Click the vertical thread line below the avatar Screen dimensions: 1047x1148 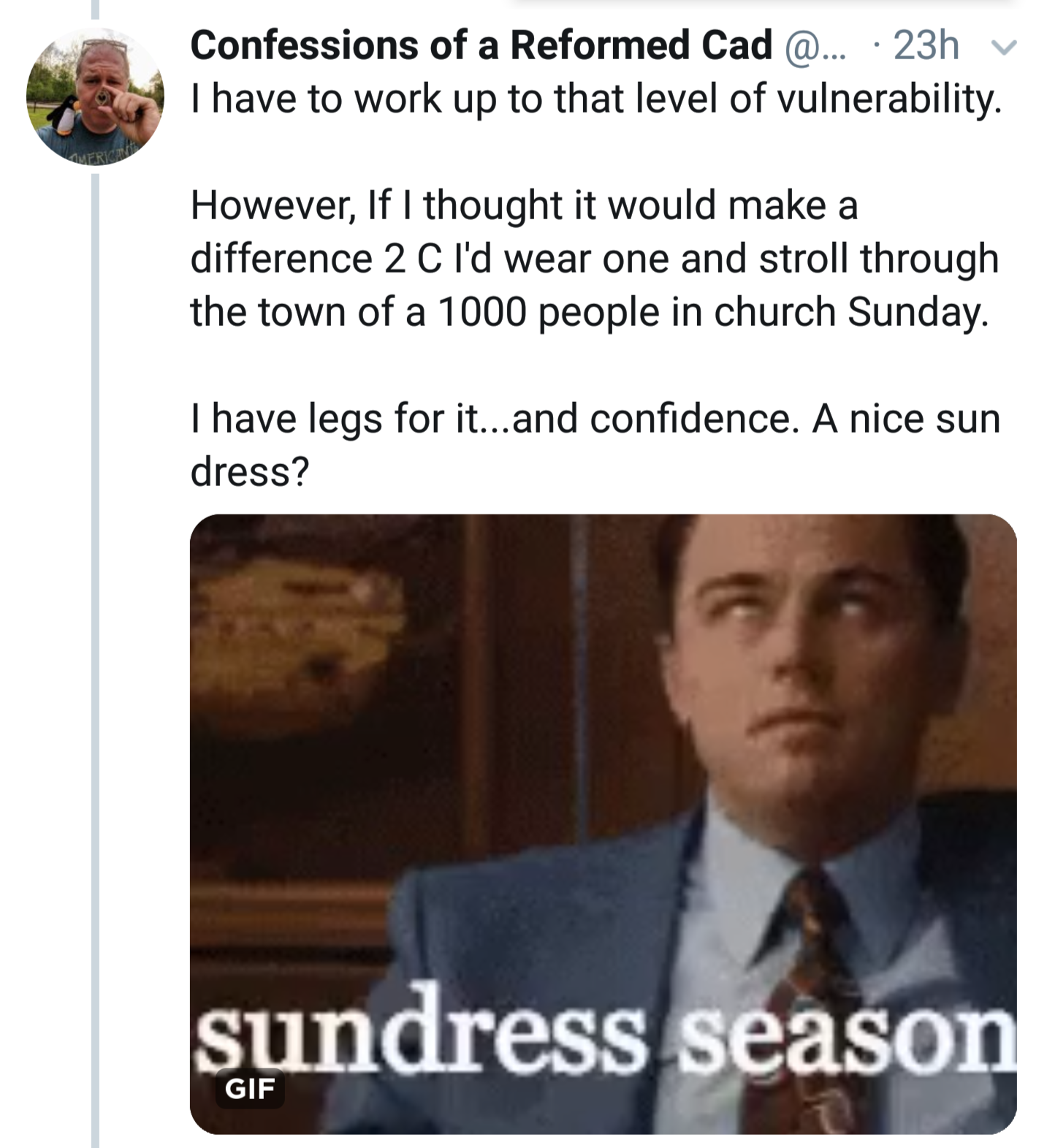pyautogui.click(x=94, y=658)
